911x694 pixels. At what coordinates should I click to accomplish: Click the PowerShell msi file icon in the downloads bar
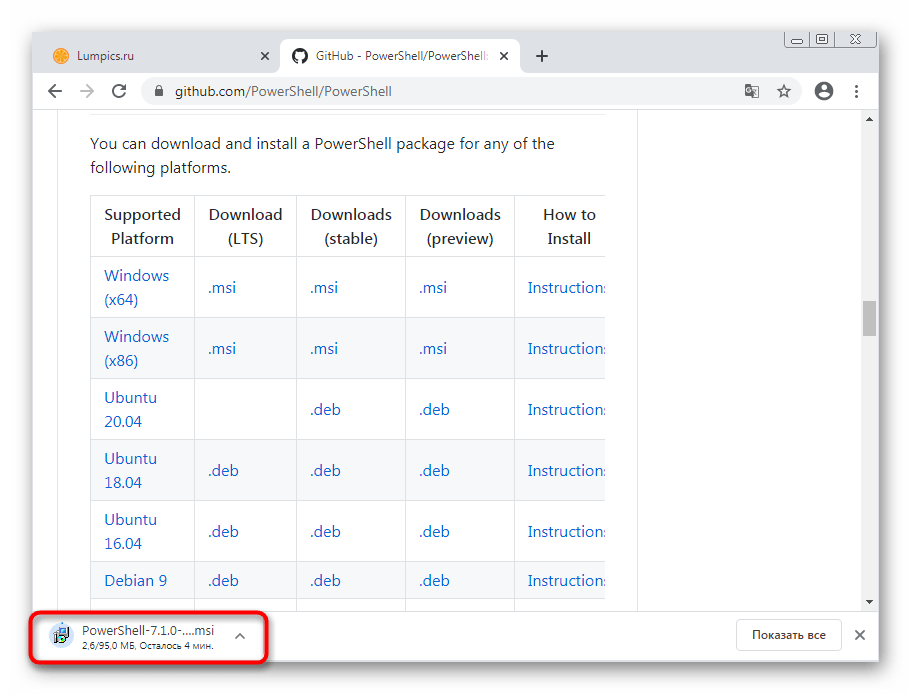(62, 634)
